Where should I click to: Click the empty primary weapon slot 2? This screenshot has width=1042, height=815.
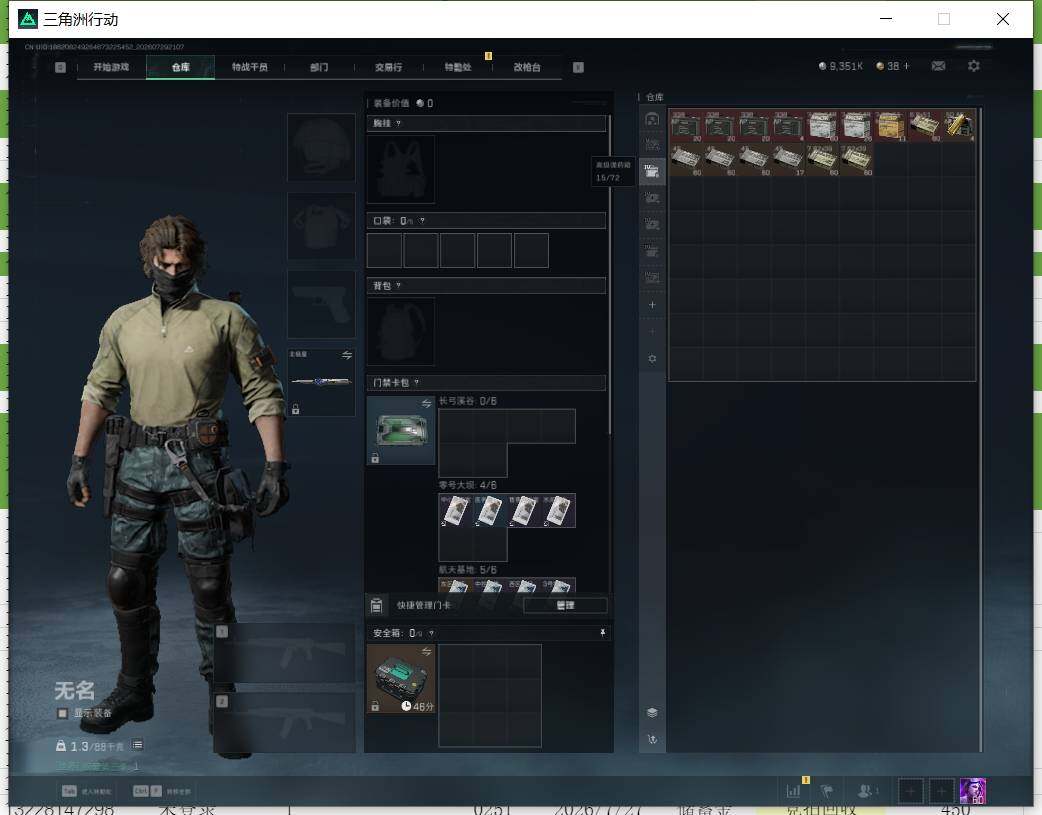pos(284,723)
